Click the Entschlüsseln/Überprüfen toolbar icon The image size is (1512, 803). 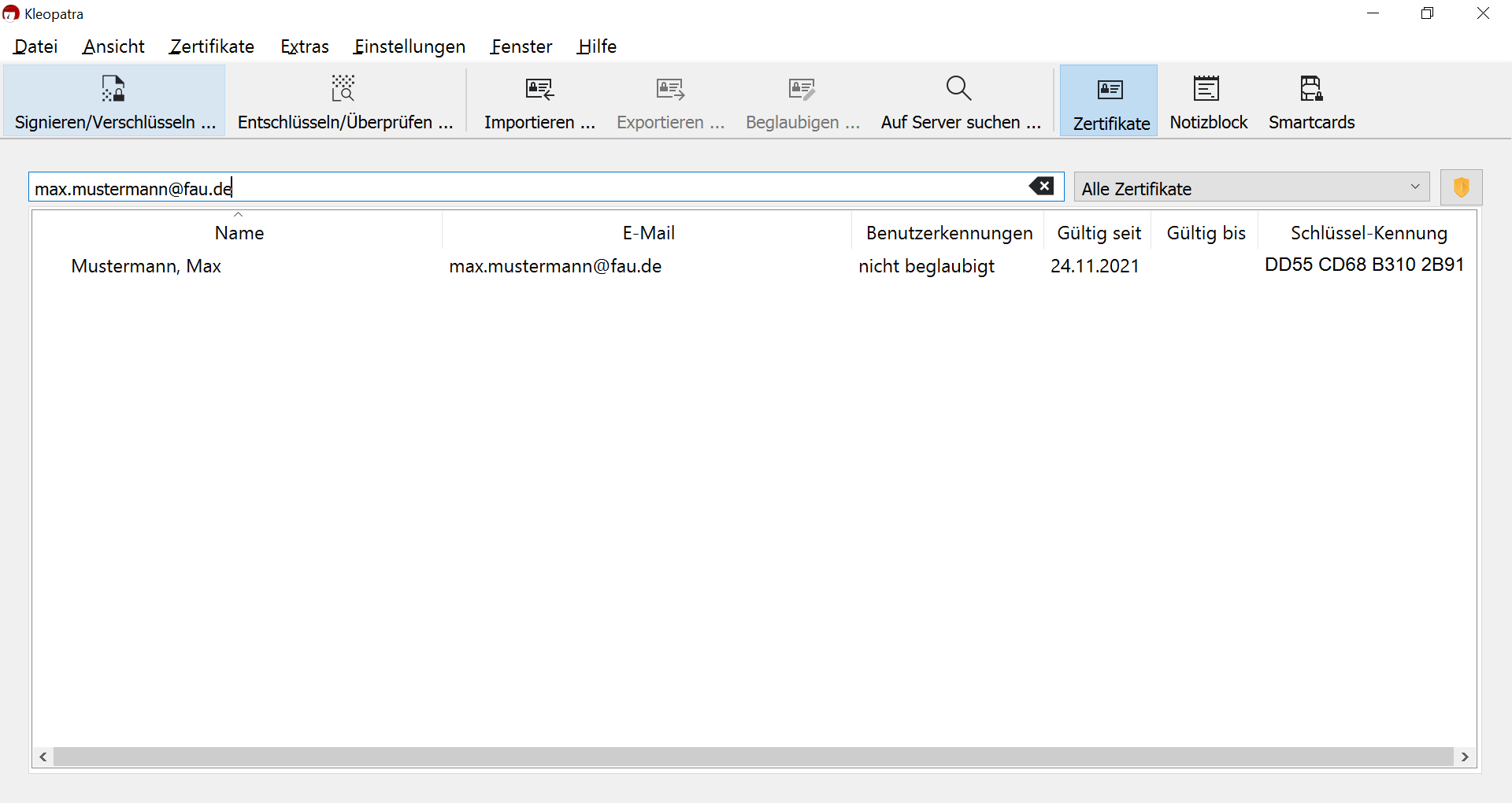(344, 102)
